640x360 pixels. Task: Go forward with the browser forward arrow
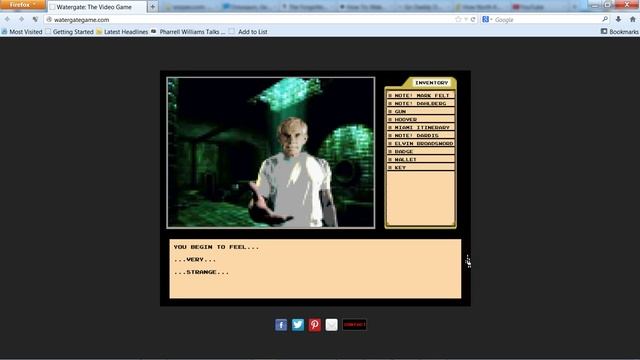(21, 19)
